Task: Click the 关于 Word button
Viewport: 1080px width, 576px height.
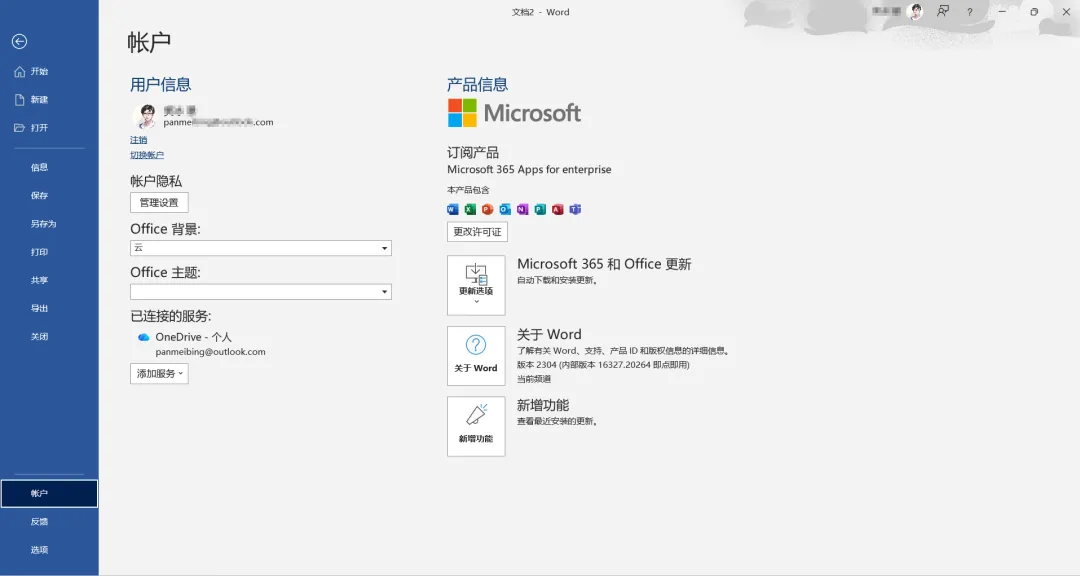Action: coord(476,356)
